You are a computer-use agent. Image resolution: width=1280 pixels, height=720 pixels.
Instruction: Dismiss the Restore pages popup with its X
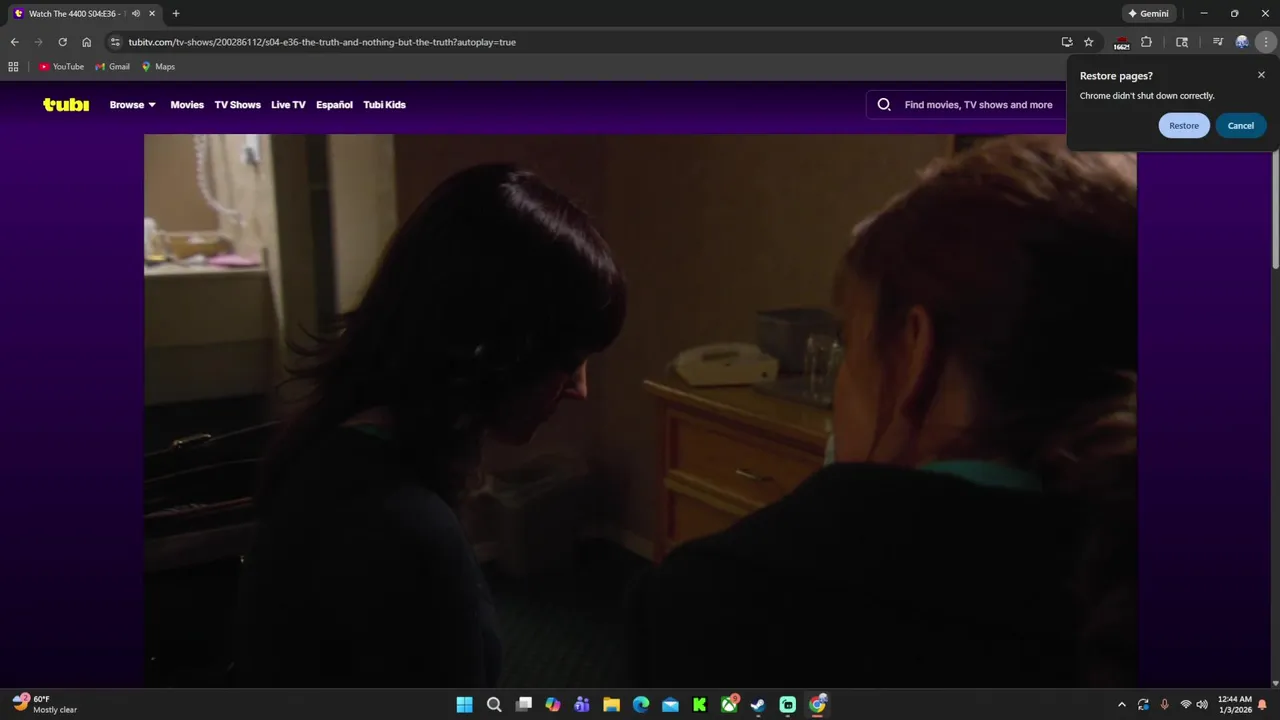pyautogui.click(x=1261, y=75)
